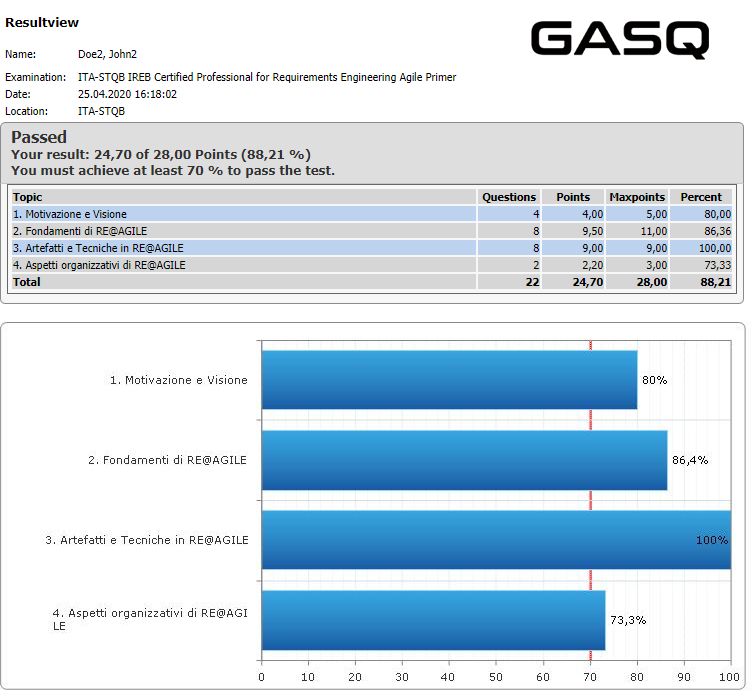Screen dimensions: 753x696
Task: Click the examination name text
Action: pyautogui.click(x=267, y=77)
